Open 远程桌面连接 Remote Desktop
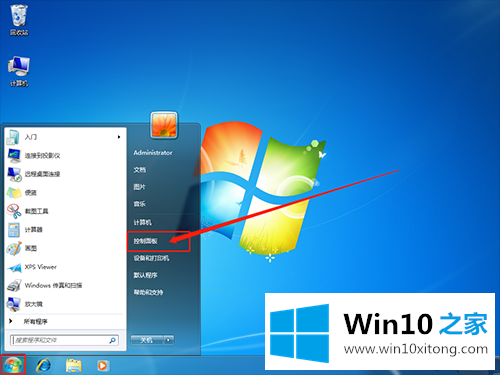 click(65, 174)
